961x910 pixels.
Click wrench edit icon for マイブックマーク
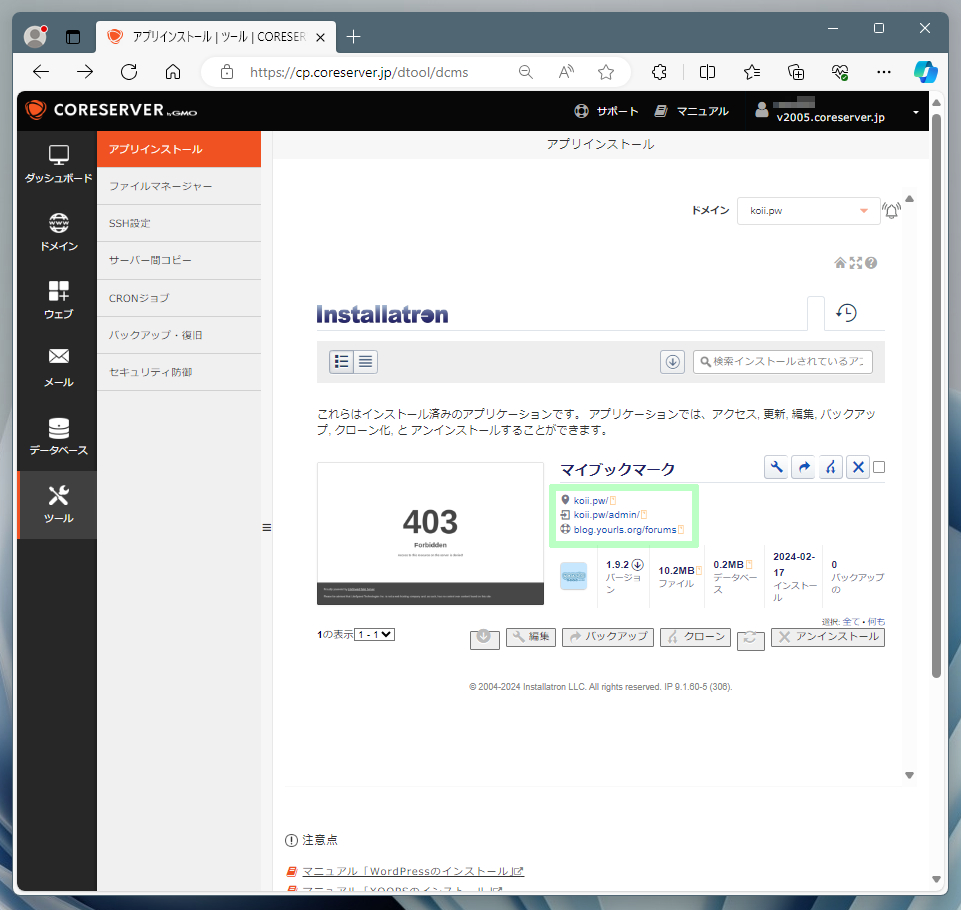pyautogui.click(x=776, y=468)
